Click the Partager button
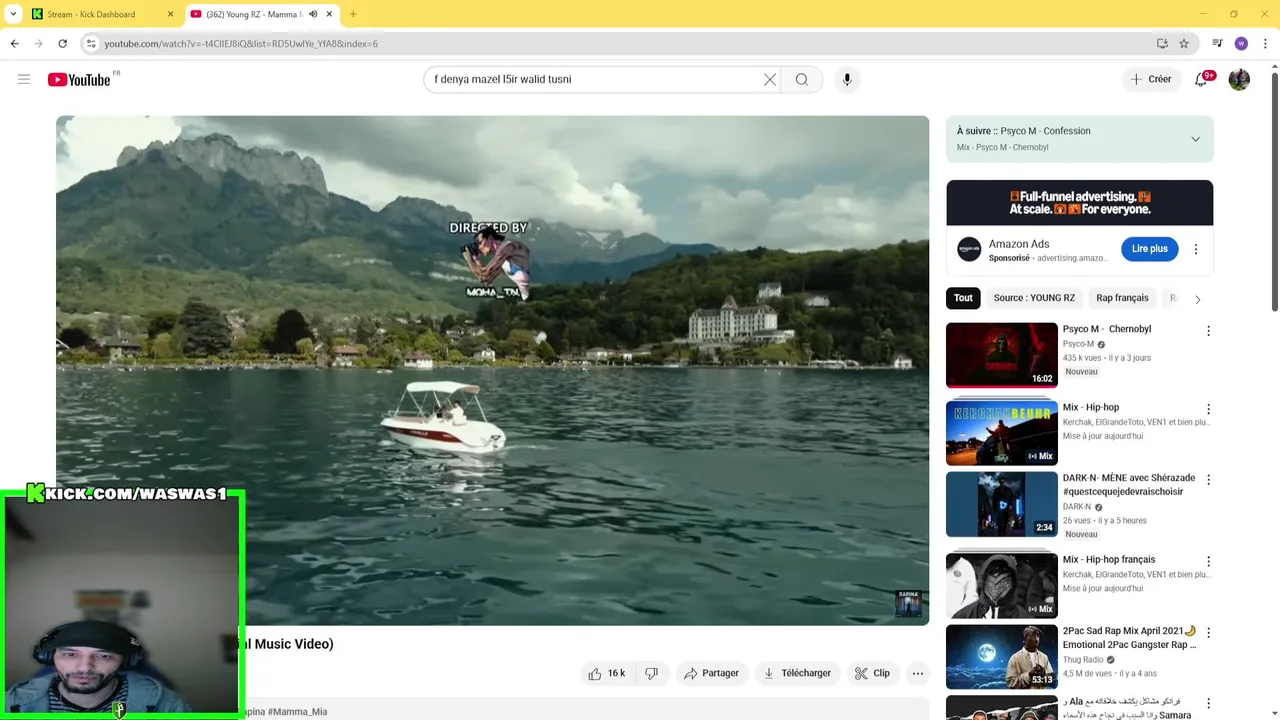1280x720 pixels. [711, 673]
